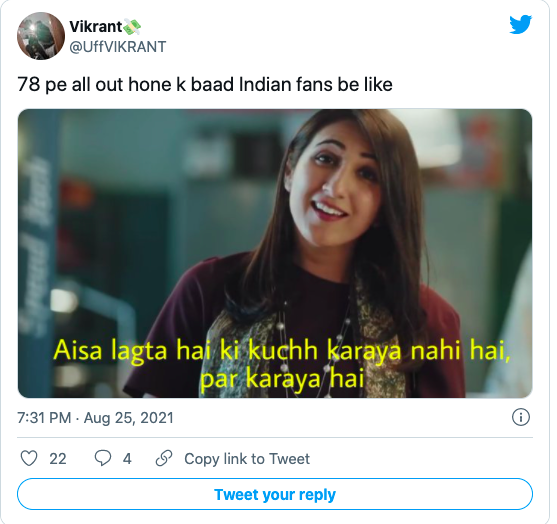557x524 pixels.
Task: Open replies via the speech bubble icon
Action: (x=103, y=458)
